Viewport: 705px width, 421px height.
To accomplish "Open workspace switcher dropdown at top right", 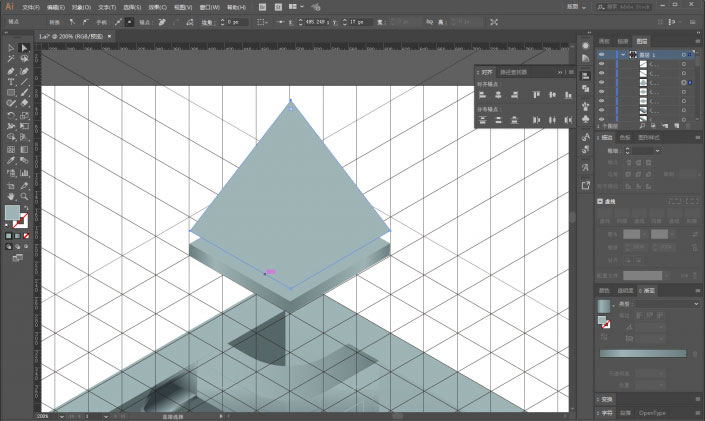I will (x=577, y=7).
